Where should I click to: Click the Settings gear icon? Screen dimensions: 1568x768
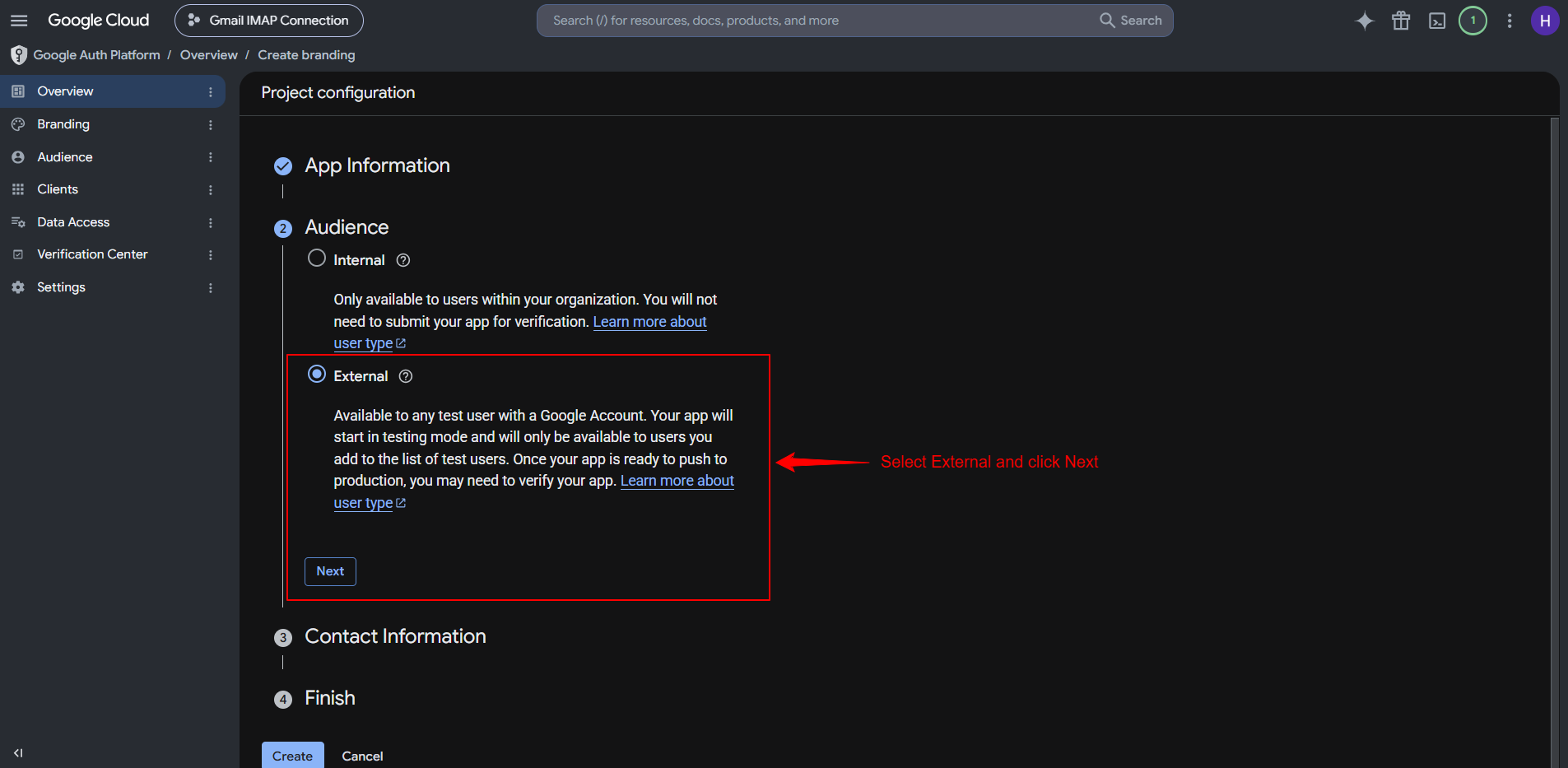18,287
